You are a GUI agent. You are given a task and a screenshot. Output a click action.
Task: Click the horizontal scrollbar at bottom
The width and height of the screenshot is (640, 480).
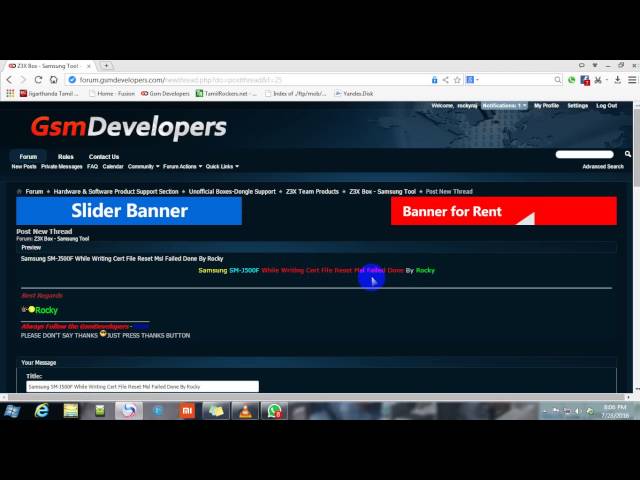[316, 397]
